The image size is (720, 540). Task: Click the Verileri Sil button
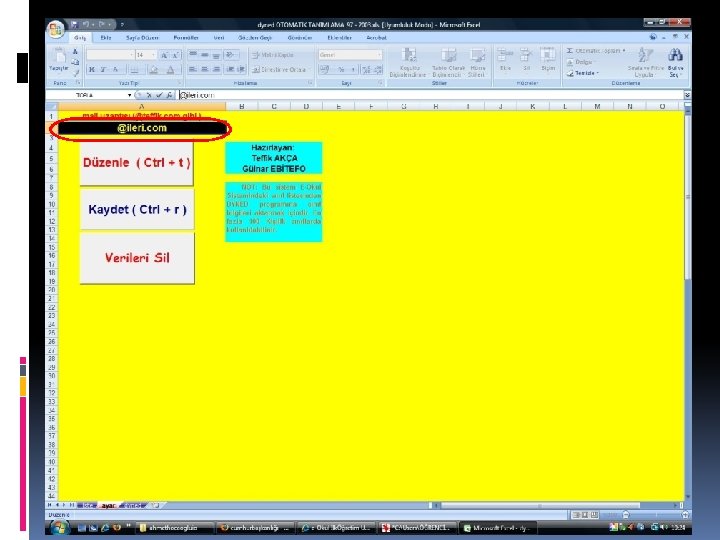(137, 258)
